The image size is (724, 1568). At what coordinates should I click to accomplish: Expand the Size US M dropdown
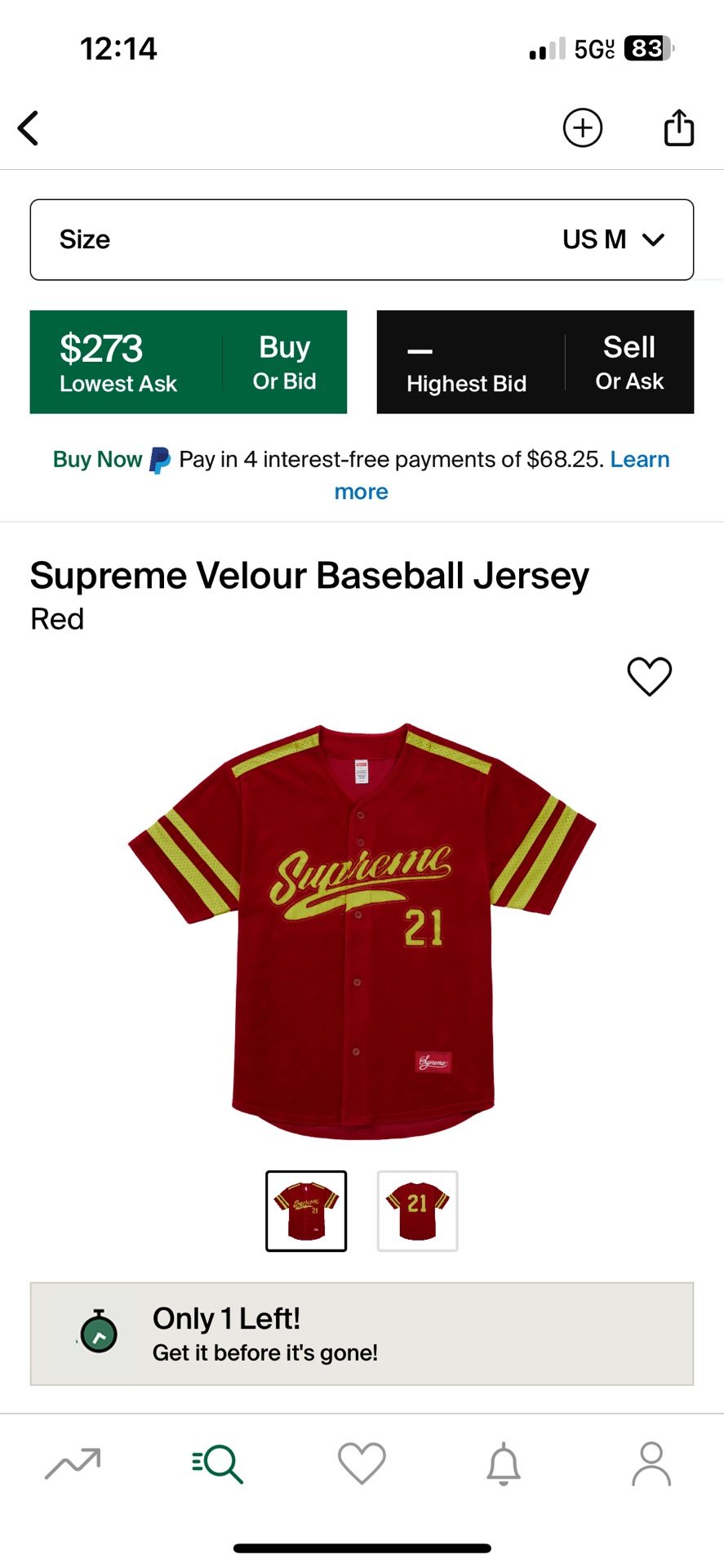pos(362,239)
